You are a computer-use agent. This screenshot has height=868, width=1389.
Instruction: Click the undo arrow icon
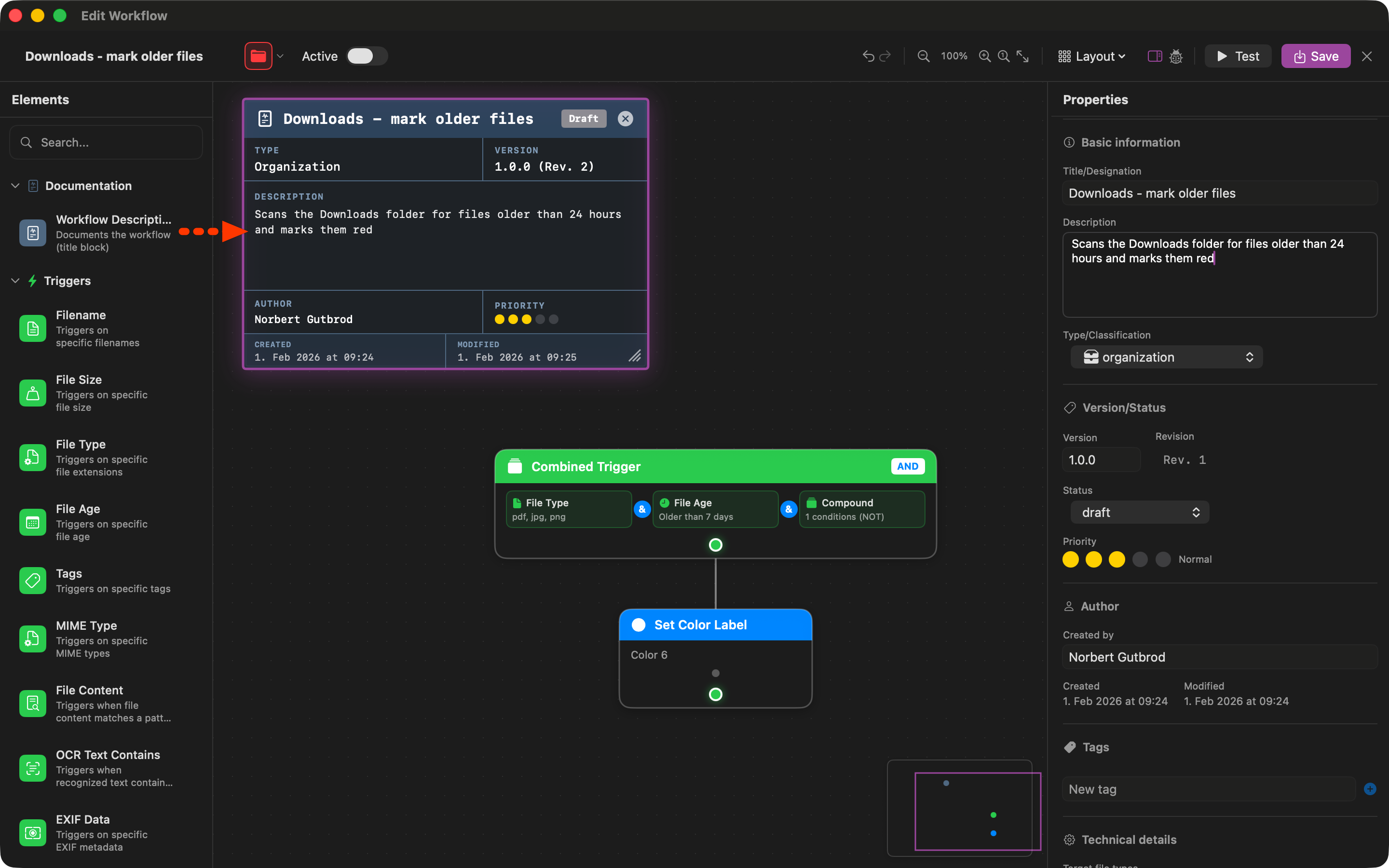tap(868, 56)
